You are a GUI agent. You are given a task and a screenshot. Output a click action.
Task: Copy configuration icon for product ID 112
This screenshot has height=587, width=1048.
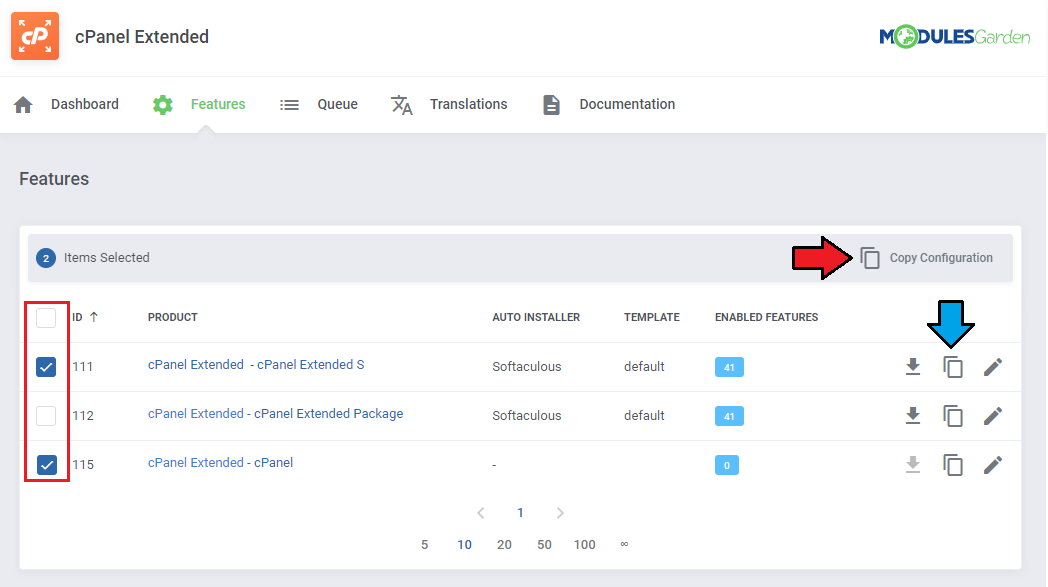click(x=953, y=416)
